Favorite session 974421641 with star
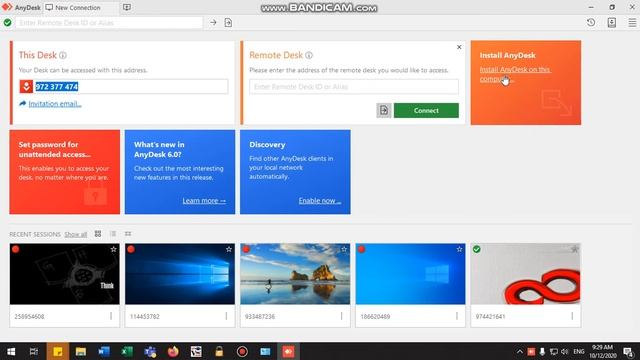The width and height of the screenshot is (640, 360). coord(574,249)
